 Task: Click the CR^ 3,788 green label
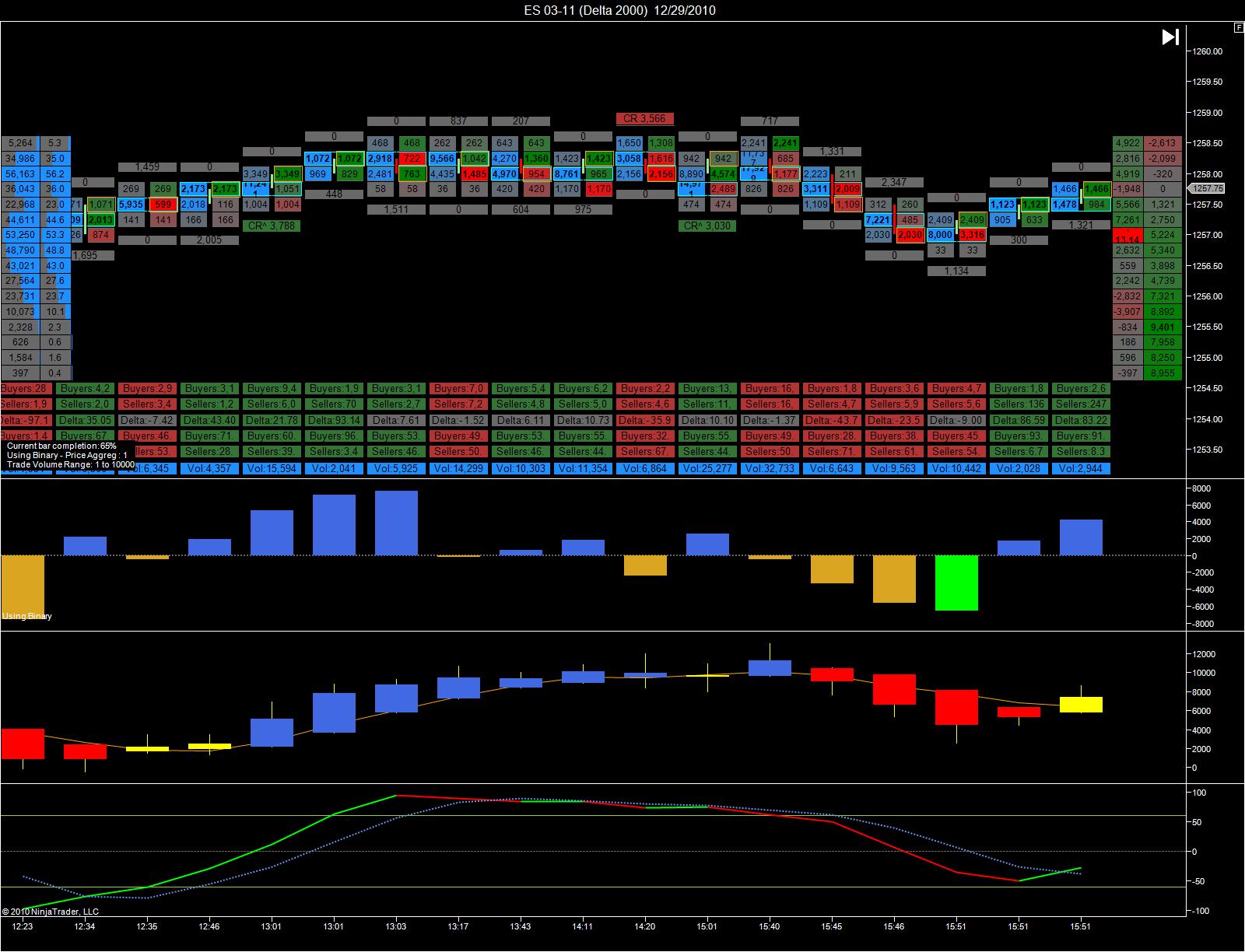pyautogui.click(x=272, y=226)
